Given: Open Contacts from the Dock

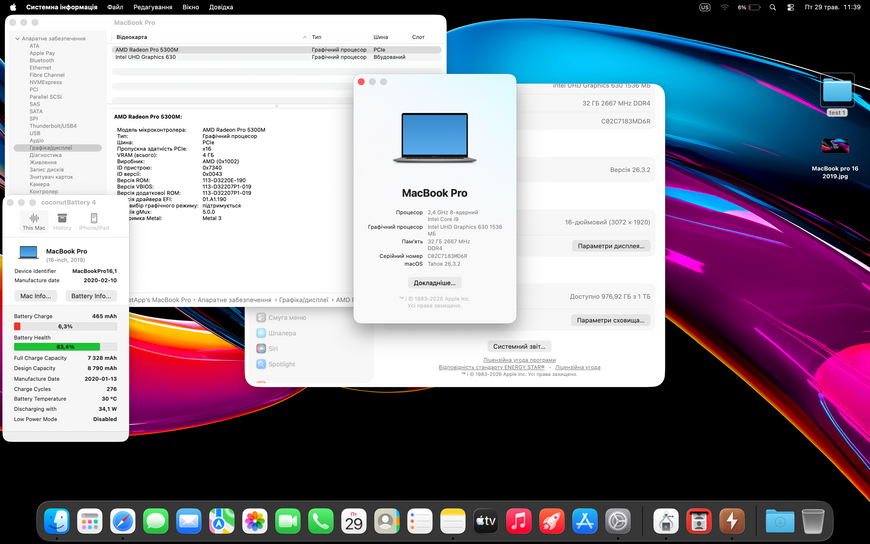Looking at the screenshot, I should (387, 521).
